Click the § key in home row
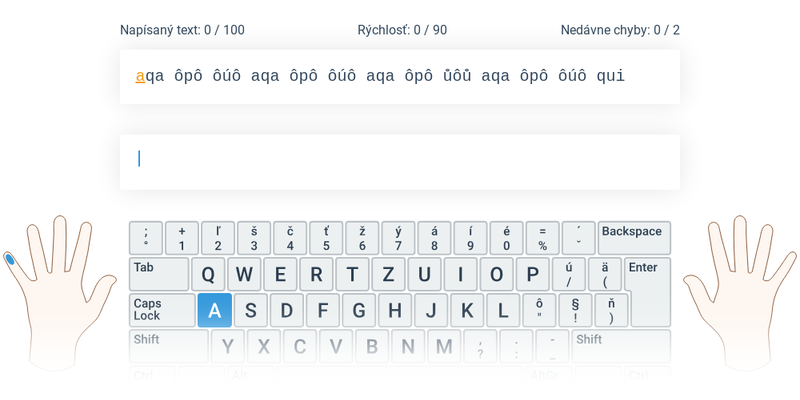Screen dimensions: 800x400 (x=576, y=310)
